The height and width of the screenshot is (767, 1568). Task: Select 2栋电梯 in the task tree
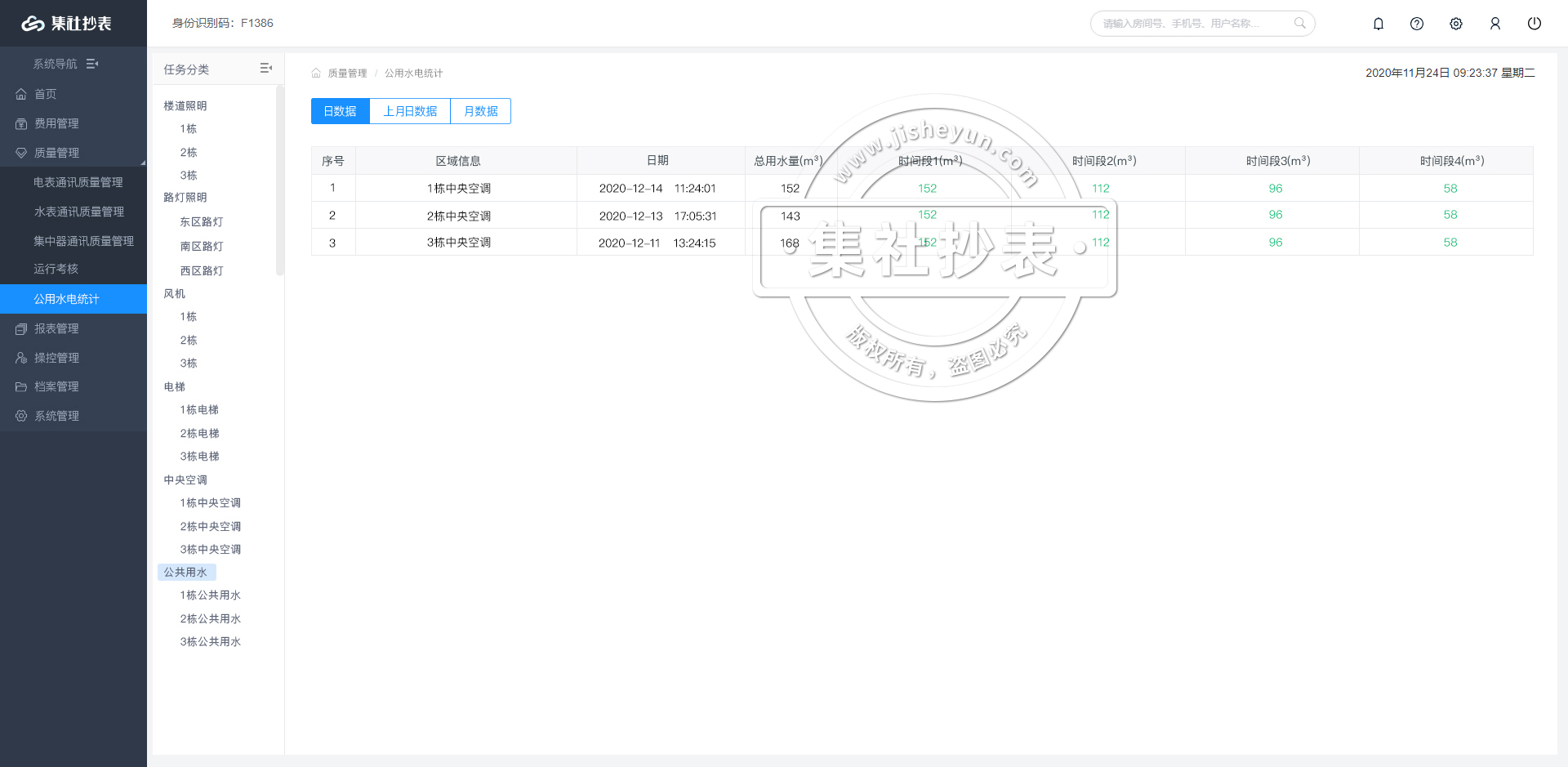(199, 433)
